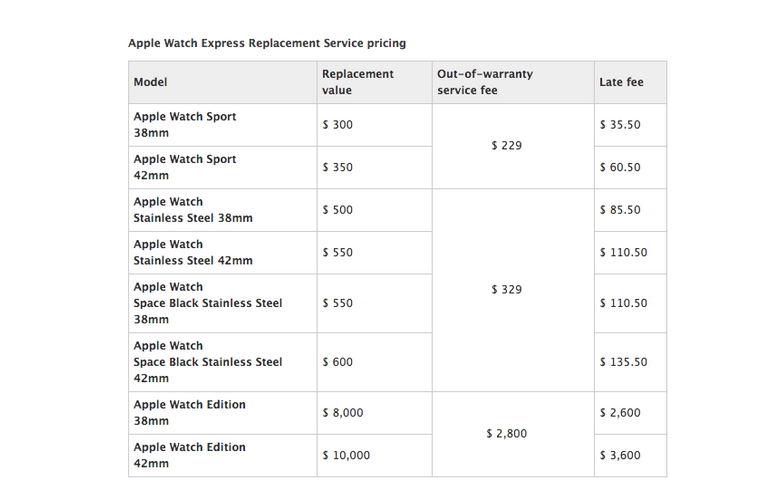Select the 'Apple Watch Sport 38mm' model cell

click(223, 125)
